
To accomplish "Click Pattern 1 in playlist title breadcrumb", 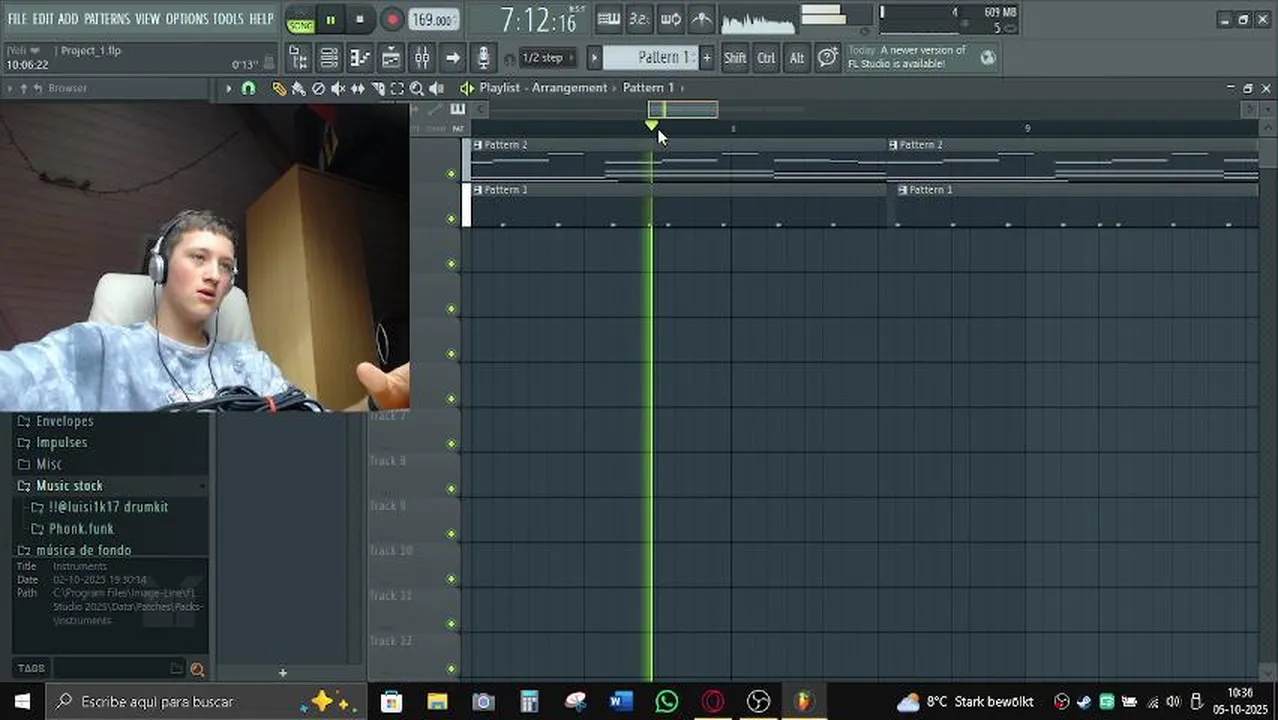I will coord(648,88).
